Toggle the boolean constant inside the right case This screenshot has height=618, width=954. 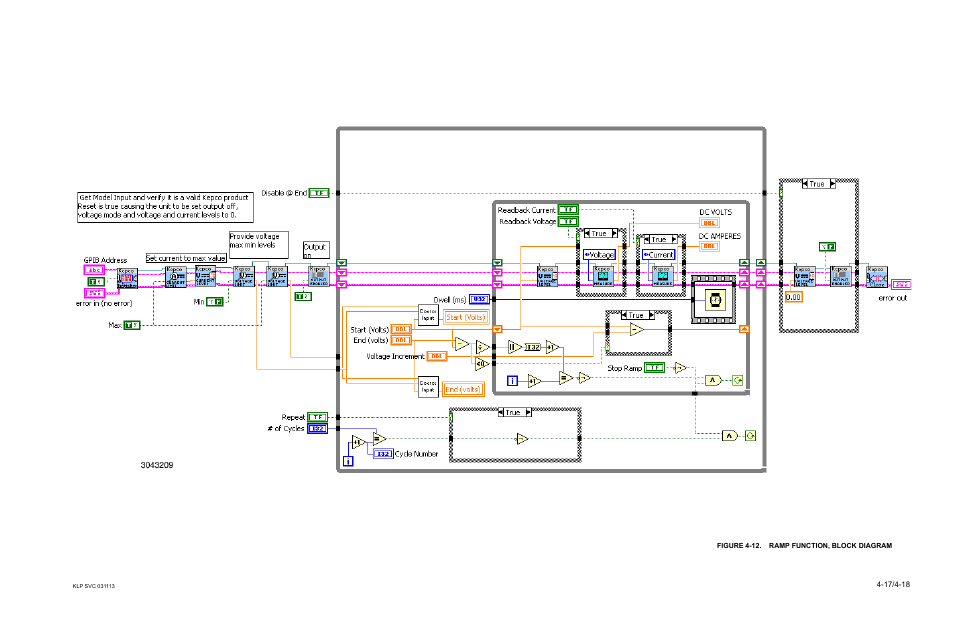pyautogui.click(x=827, y=247)
